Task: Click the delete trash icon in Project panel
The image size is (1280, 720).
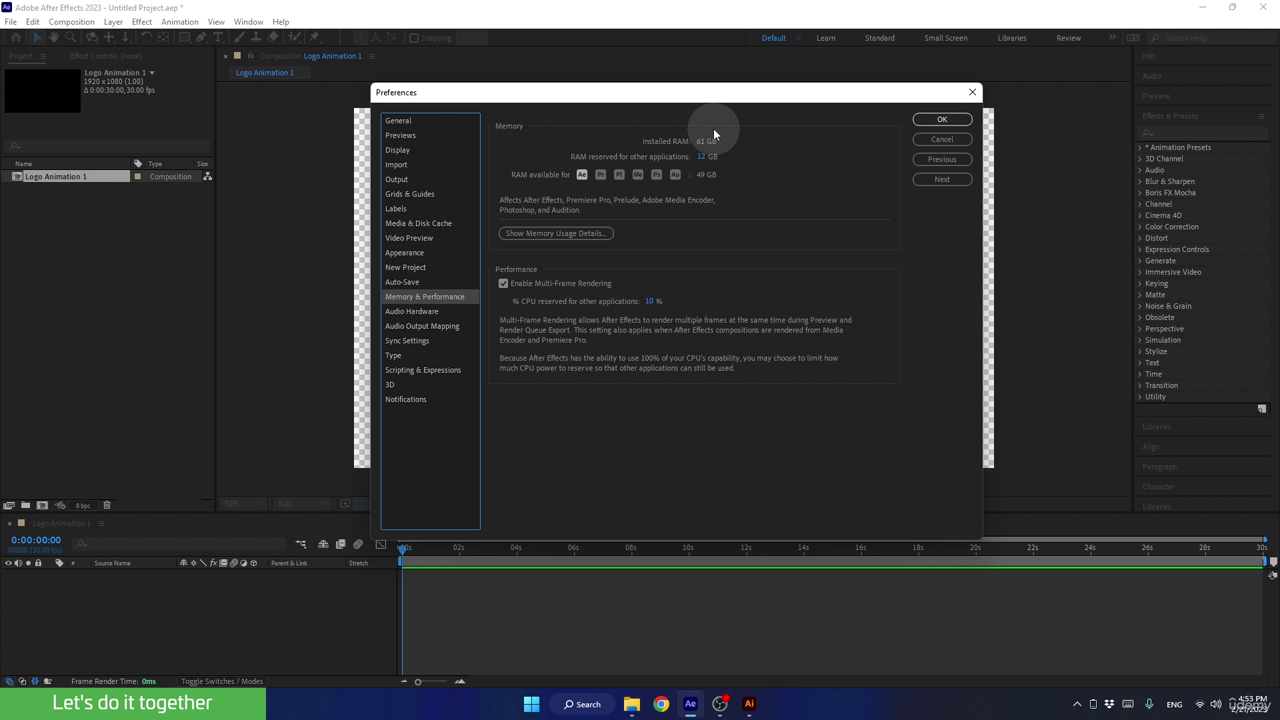Action: pos(107,505)
